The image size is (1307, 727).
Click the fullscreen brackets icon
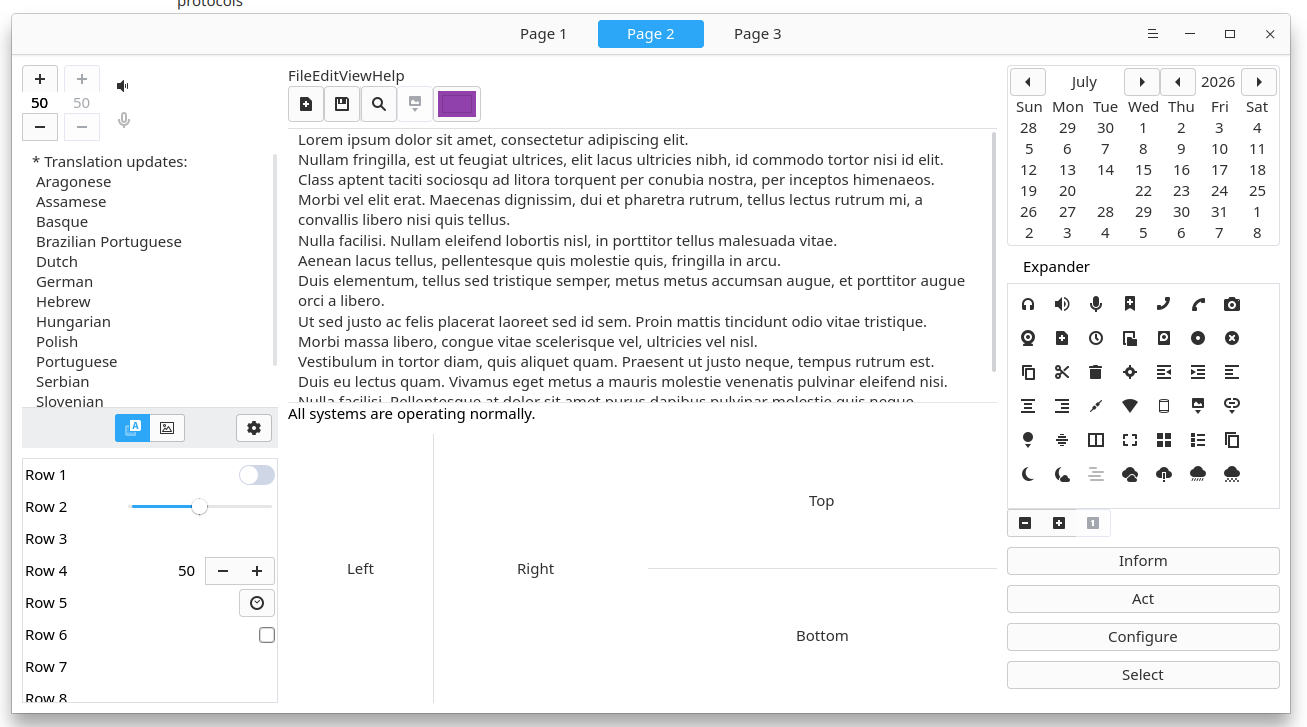1130,440
